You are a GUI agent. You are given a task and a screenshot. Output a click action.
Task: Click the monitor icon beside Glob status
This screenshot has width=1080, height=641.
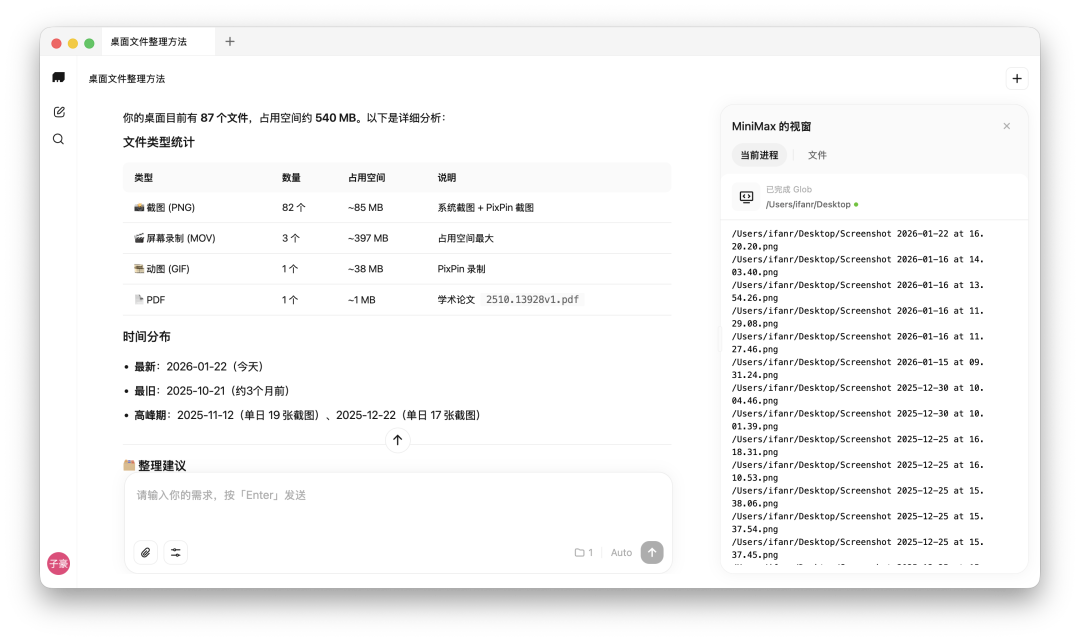click(746, 197)
